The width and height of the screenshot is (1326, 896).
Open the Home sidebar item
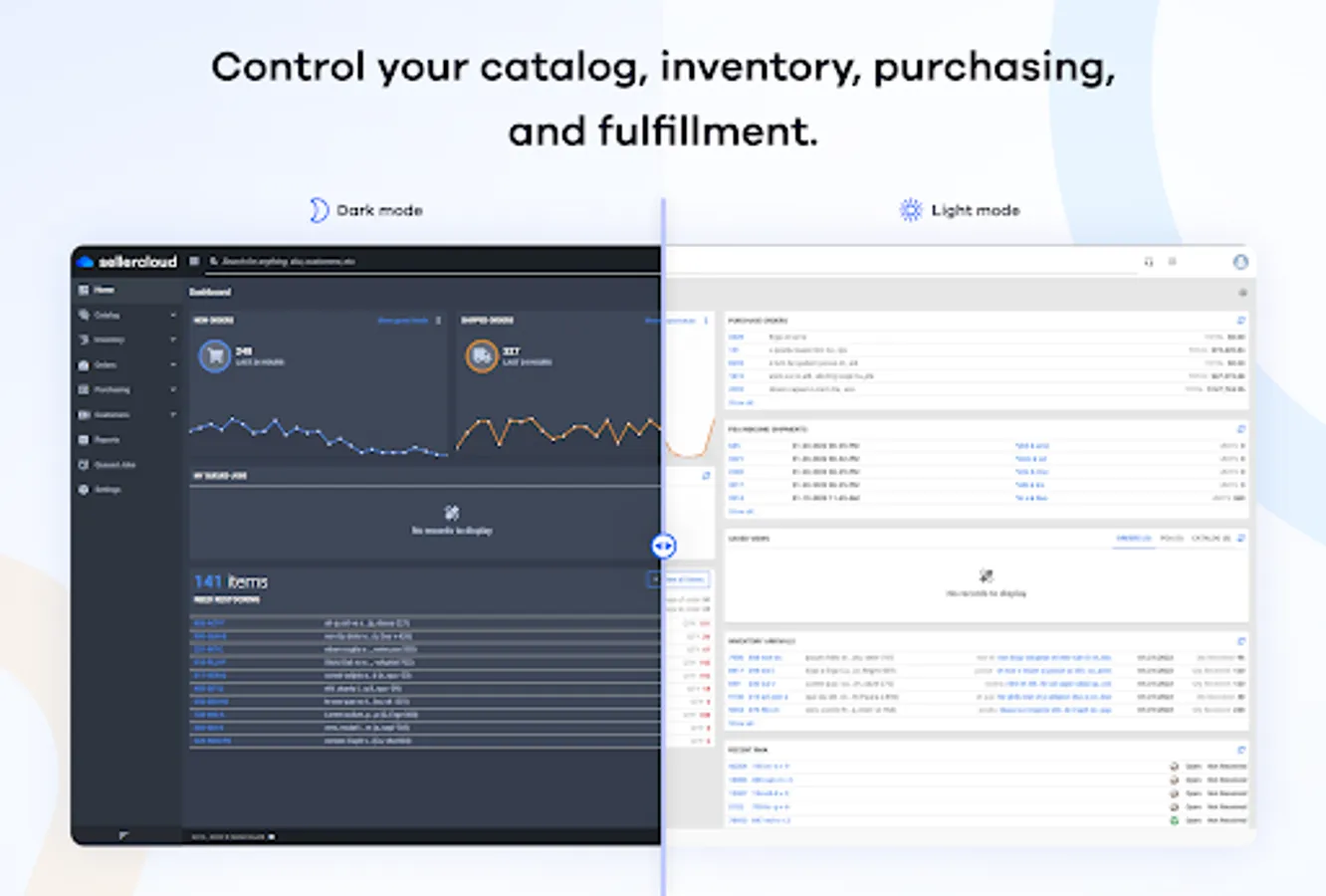coord(125,290)
